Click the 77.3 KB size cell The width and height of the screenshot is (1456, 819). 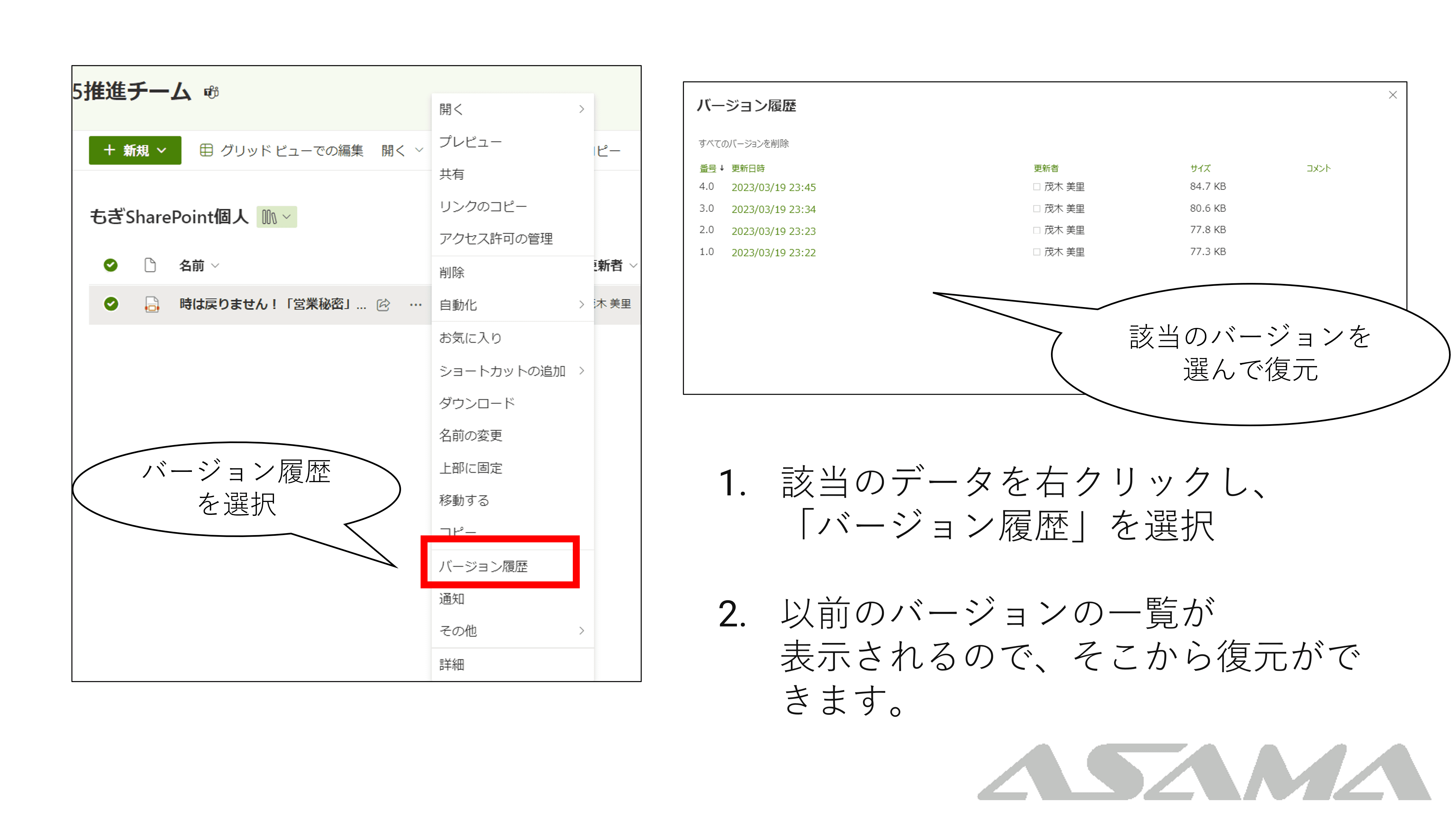(1207, 252)
